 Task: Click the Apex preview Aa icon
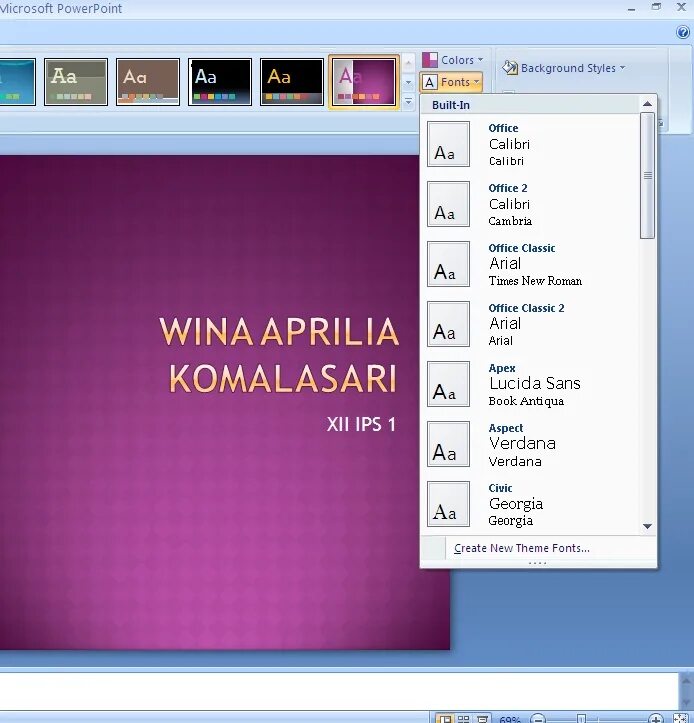pyautogui.click(x=448, y=384)
